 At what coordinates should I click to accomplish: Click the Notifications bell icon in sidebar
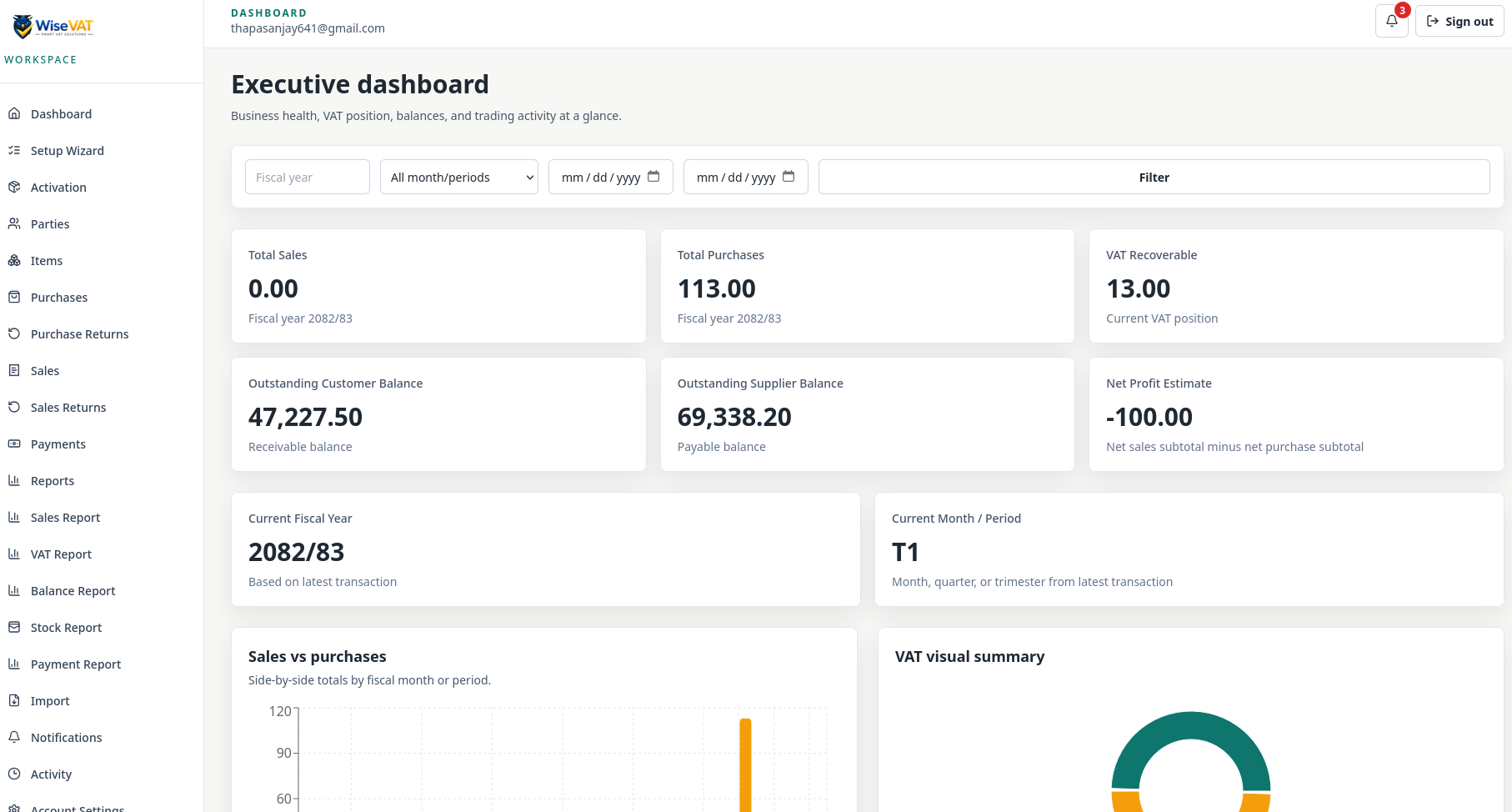click(14, 737)
